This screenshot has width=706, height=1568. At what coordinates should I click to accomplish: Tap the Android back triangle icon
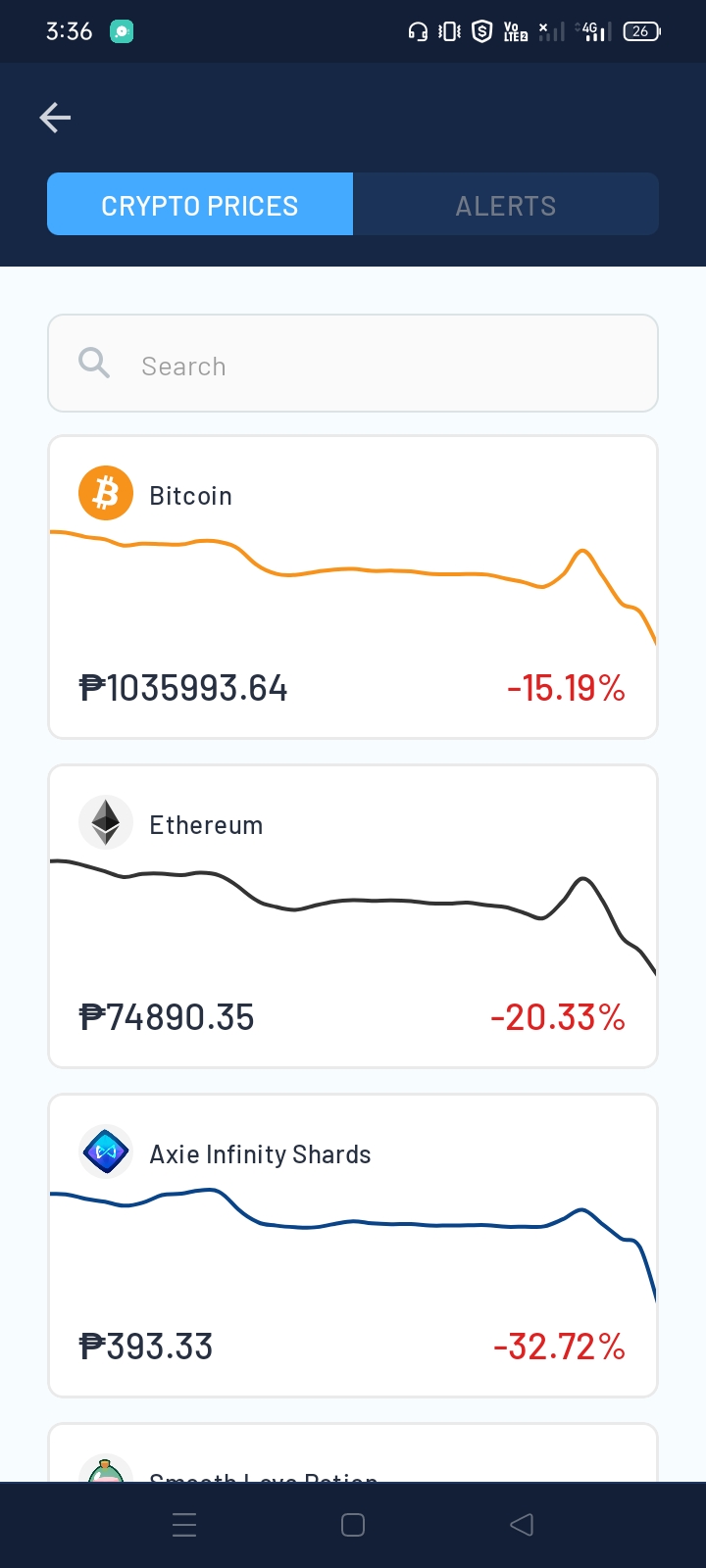pyautogui.click(x=522, y=1525)
